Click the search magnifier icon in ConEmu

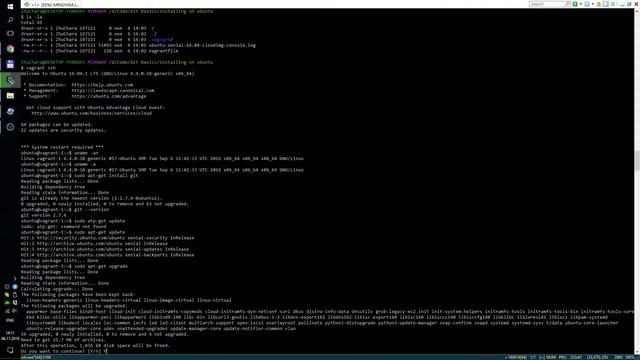click(567, 4)
